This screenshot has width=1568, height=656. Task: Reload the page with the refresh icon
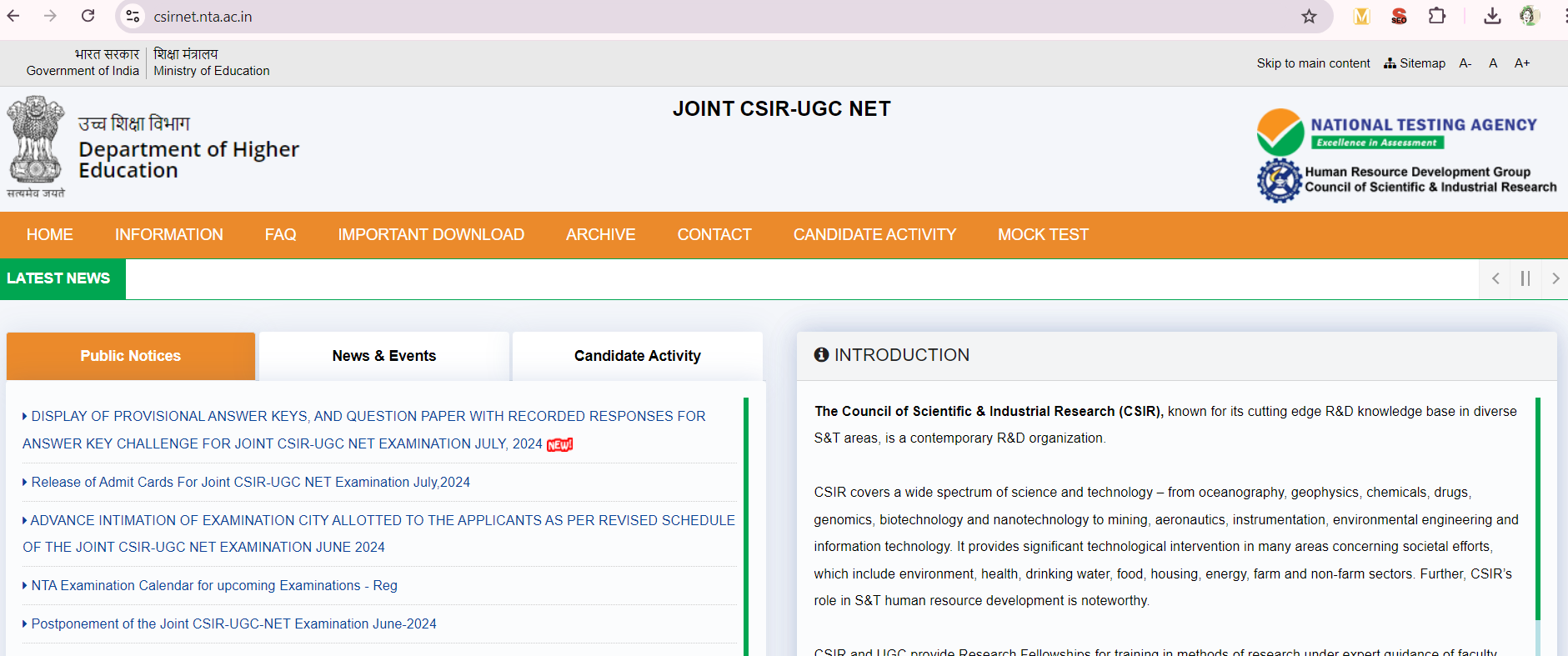click(x=88, y=16)
